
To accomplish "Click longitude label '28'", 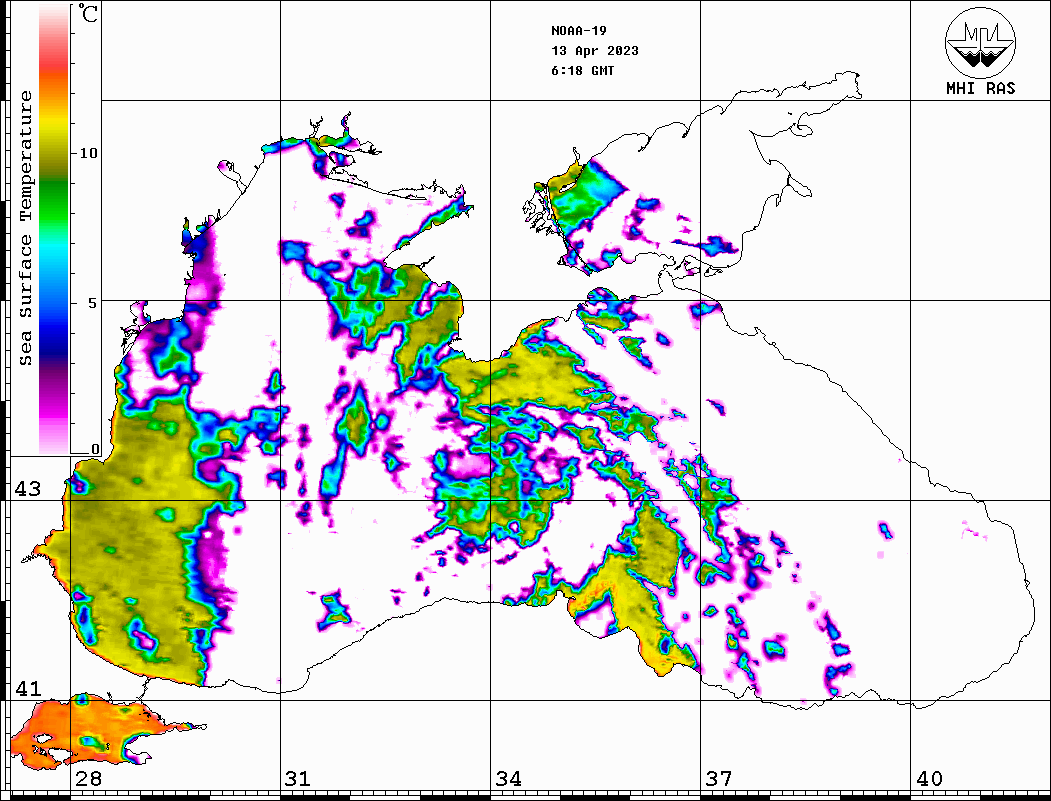I will (x=88, y=779).
